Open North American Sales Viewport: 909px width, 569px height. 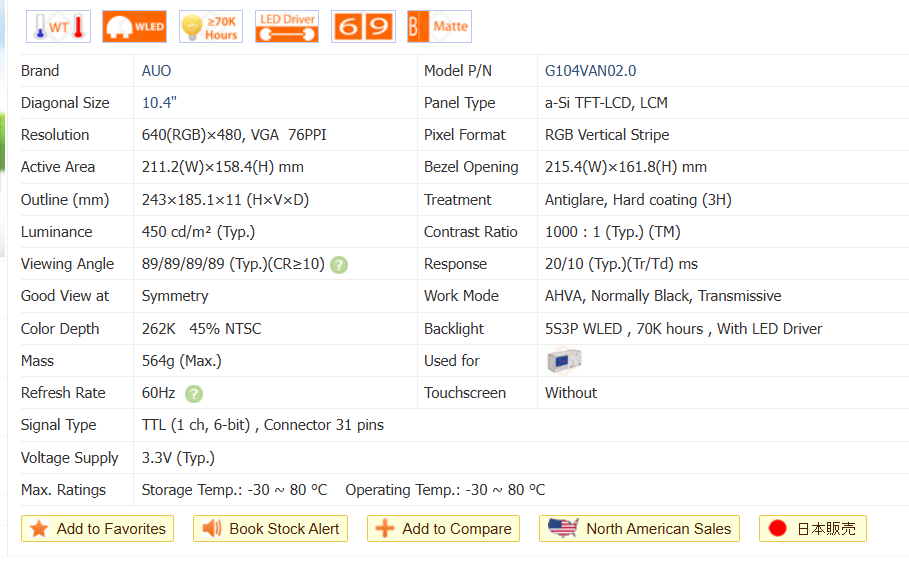640,529
